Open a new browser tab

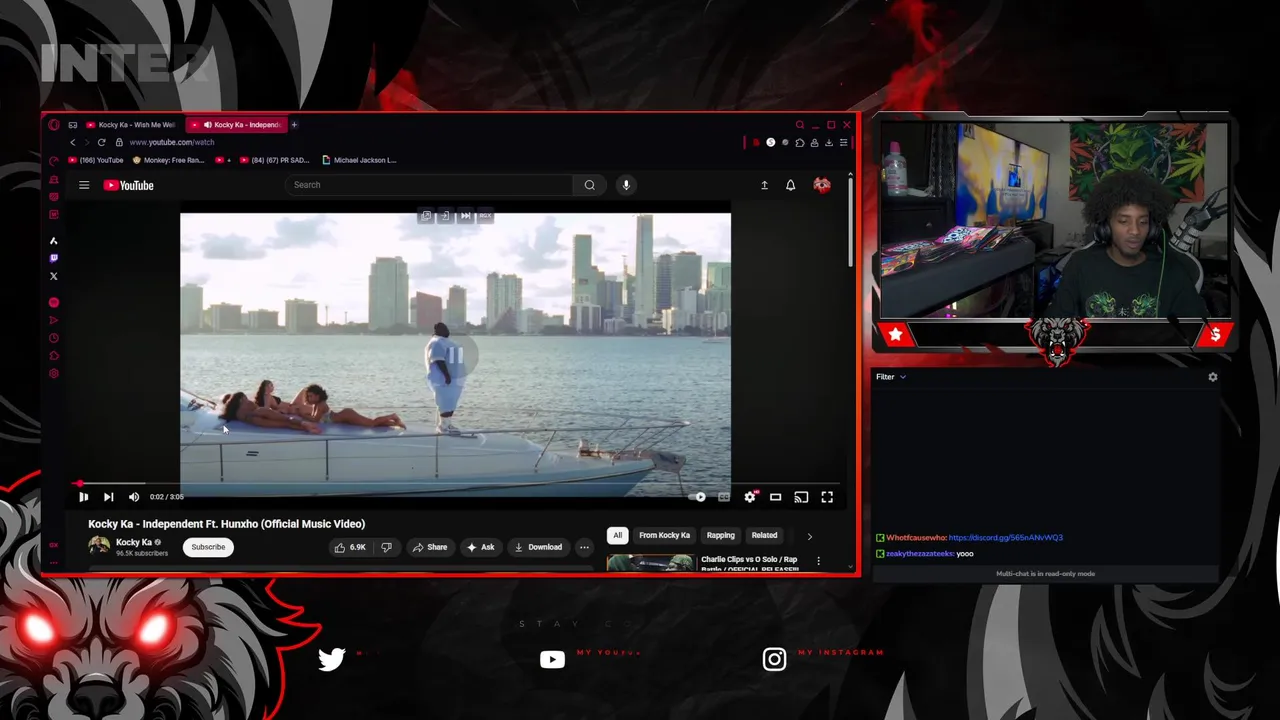point(294,125)
